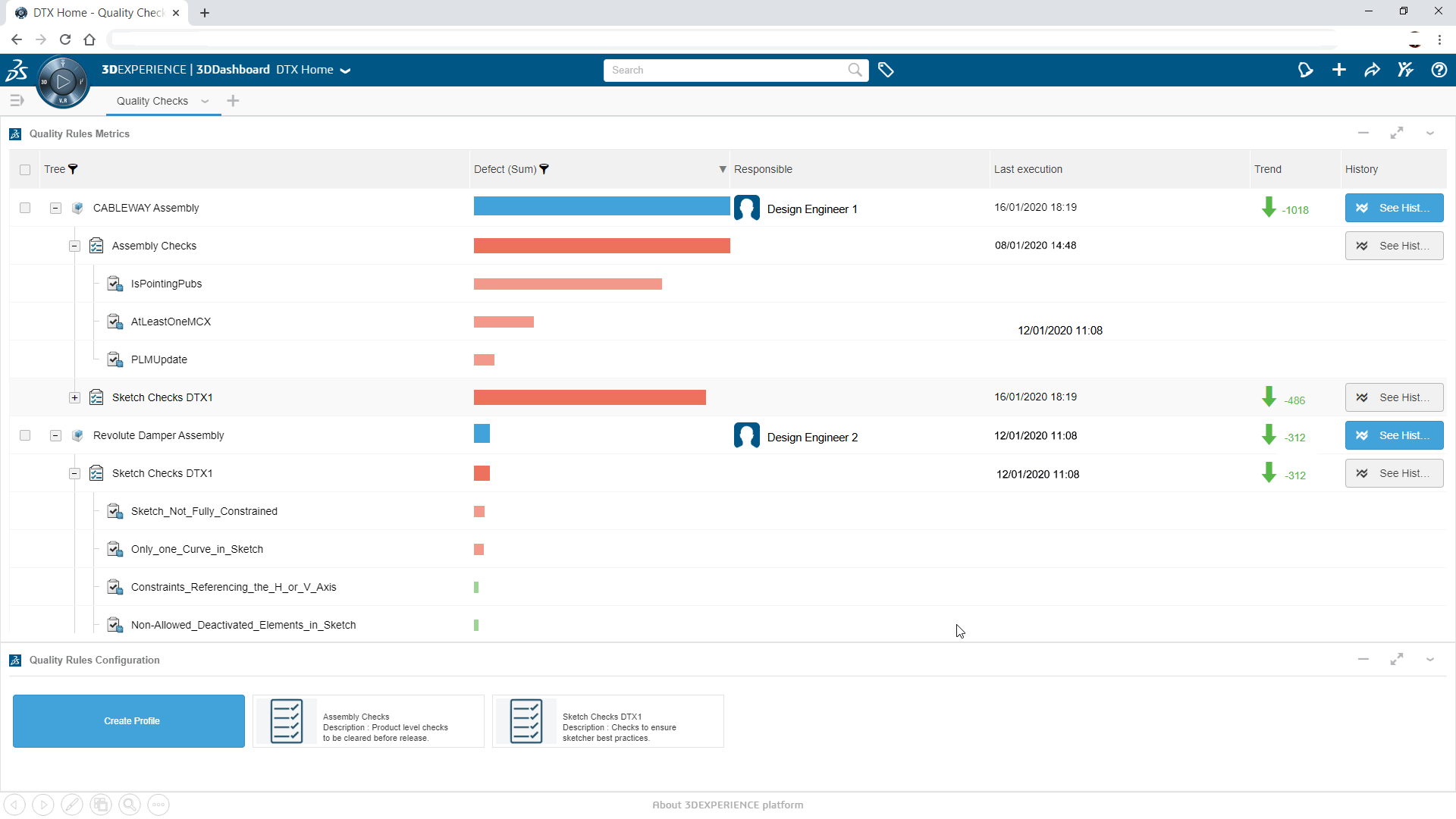Click the bookmark/tag icon in toolbar
The height and width of the screenshot is (819, 1456).
pyautogui.click(x=886, y=69)
